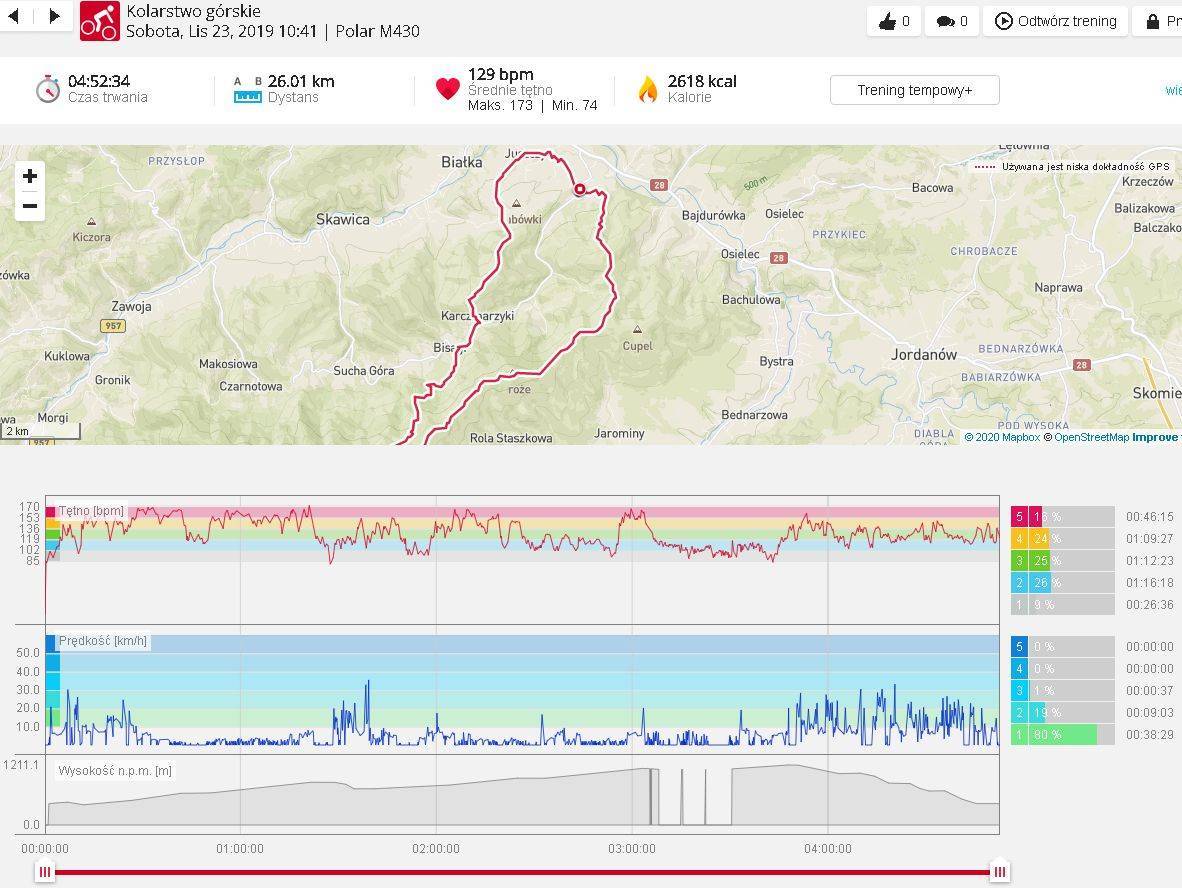
Task: Click the red mountain biking sport icon
Action: 99,21
